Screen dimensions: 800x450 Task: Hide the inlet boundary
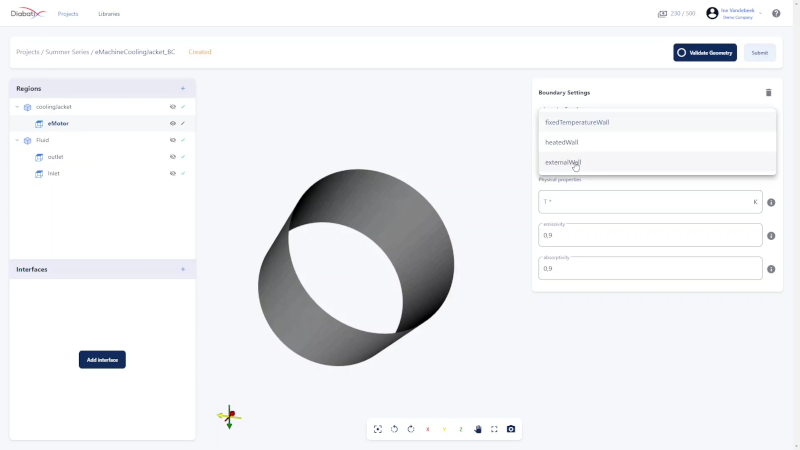(x=172, y=173)
